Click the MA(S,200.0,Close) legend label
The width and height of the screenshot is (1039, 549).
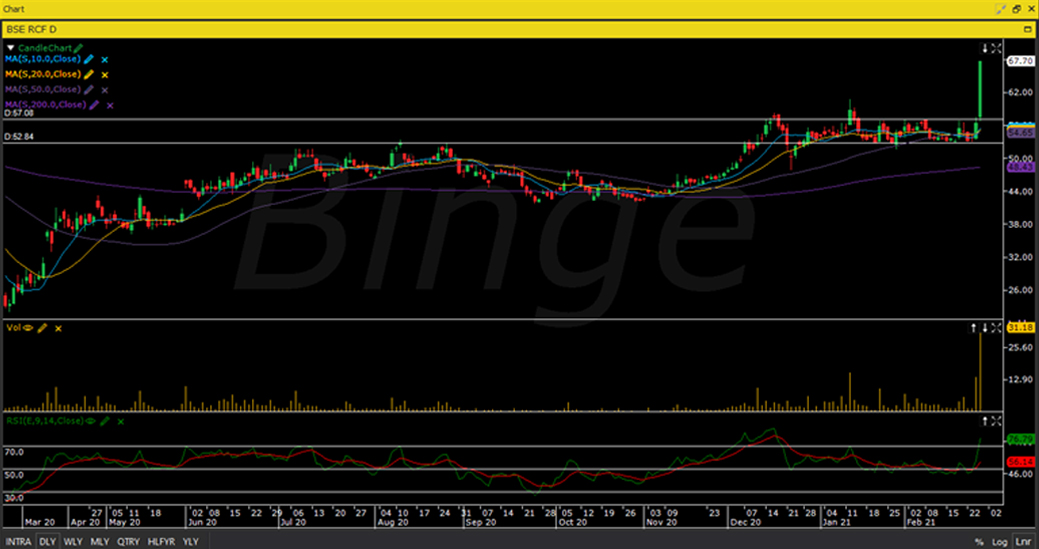click(x=46, y=105)
